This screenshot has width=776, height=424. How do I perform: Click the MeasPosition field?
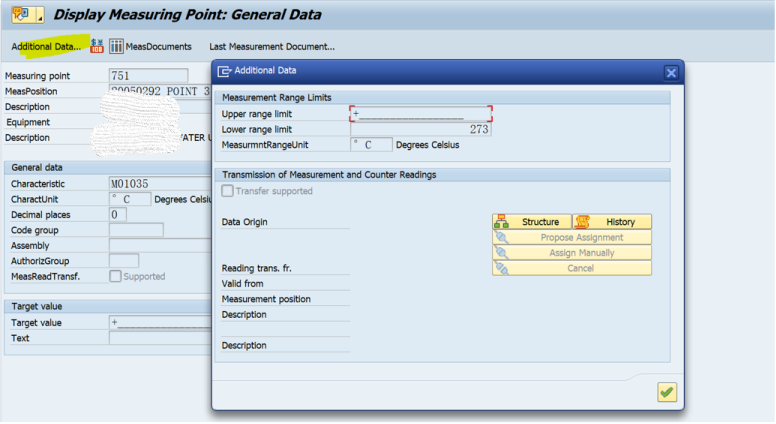coord(159,91)
